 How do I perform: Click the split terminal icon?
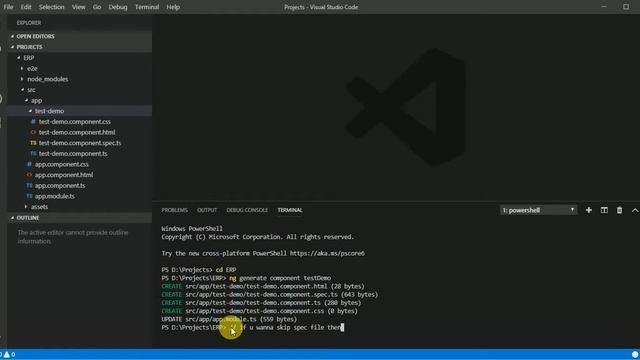click(x=604, y=210)
